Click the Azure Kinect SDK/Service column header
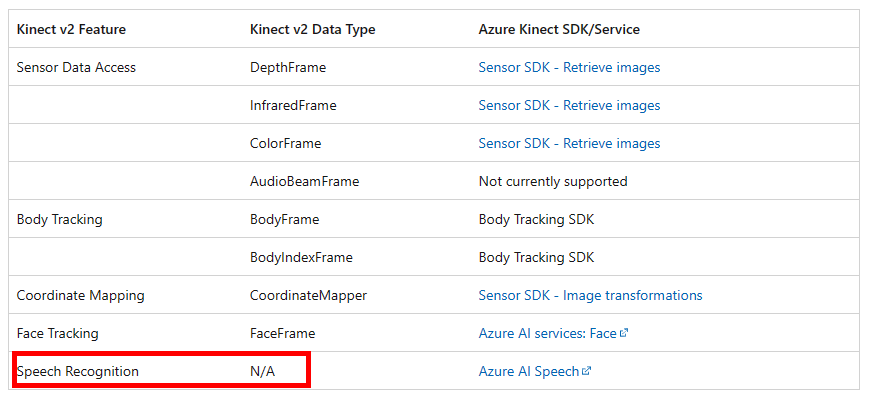 point(559,29)
